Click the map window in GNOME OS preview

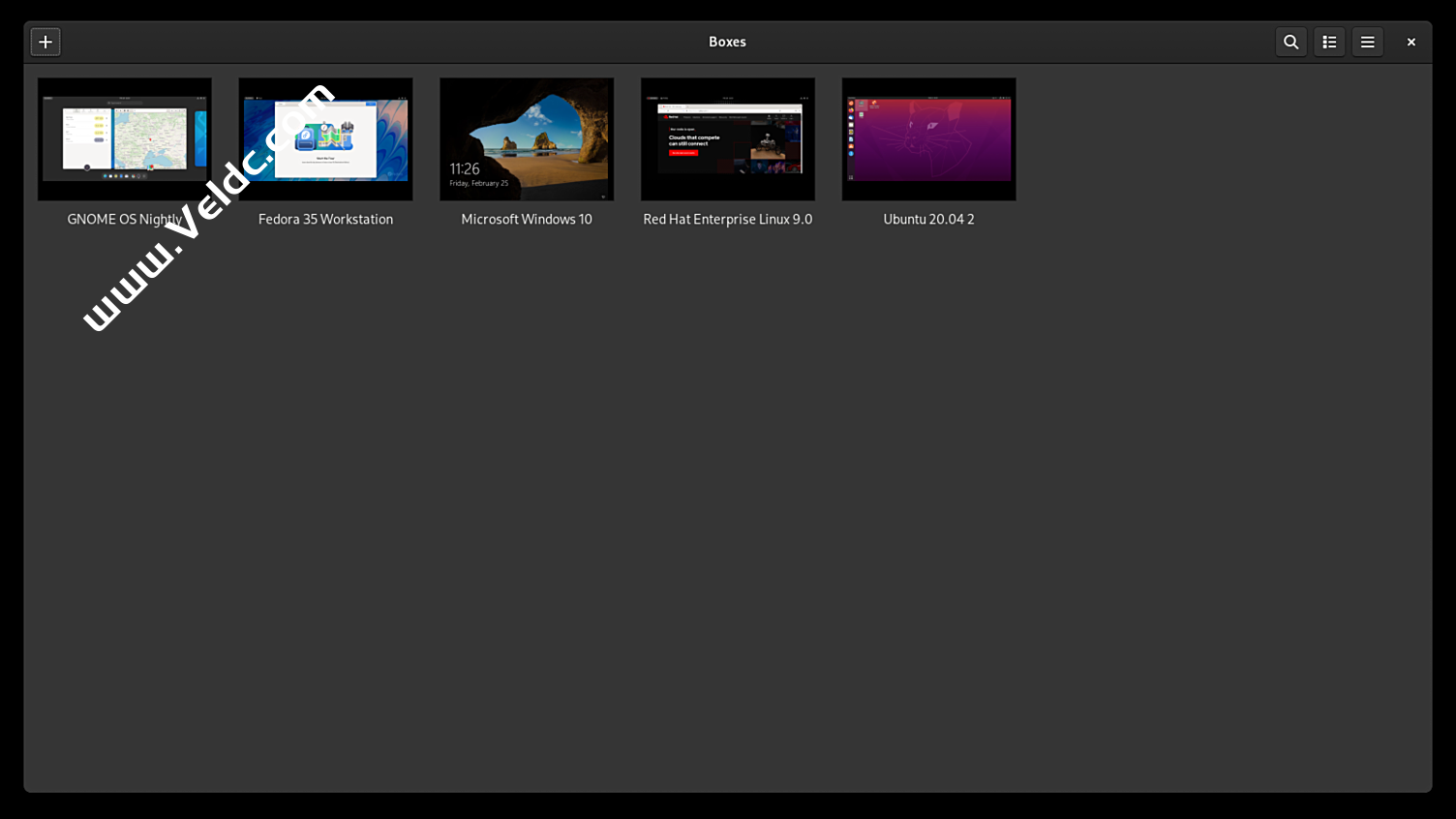pos(150,138)
